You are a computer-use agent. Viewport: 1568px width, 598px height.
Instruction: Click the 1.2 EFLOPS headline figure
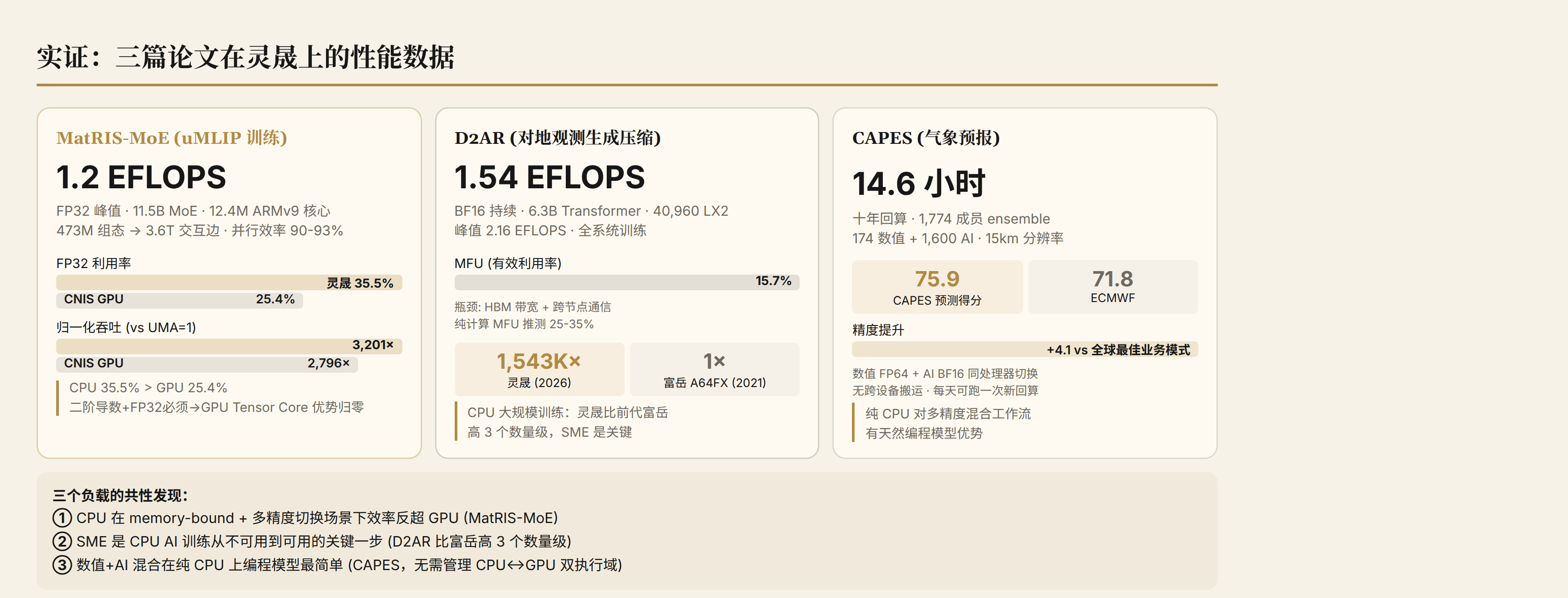coord(141,177)
